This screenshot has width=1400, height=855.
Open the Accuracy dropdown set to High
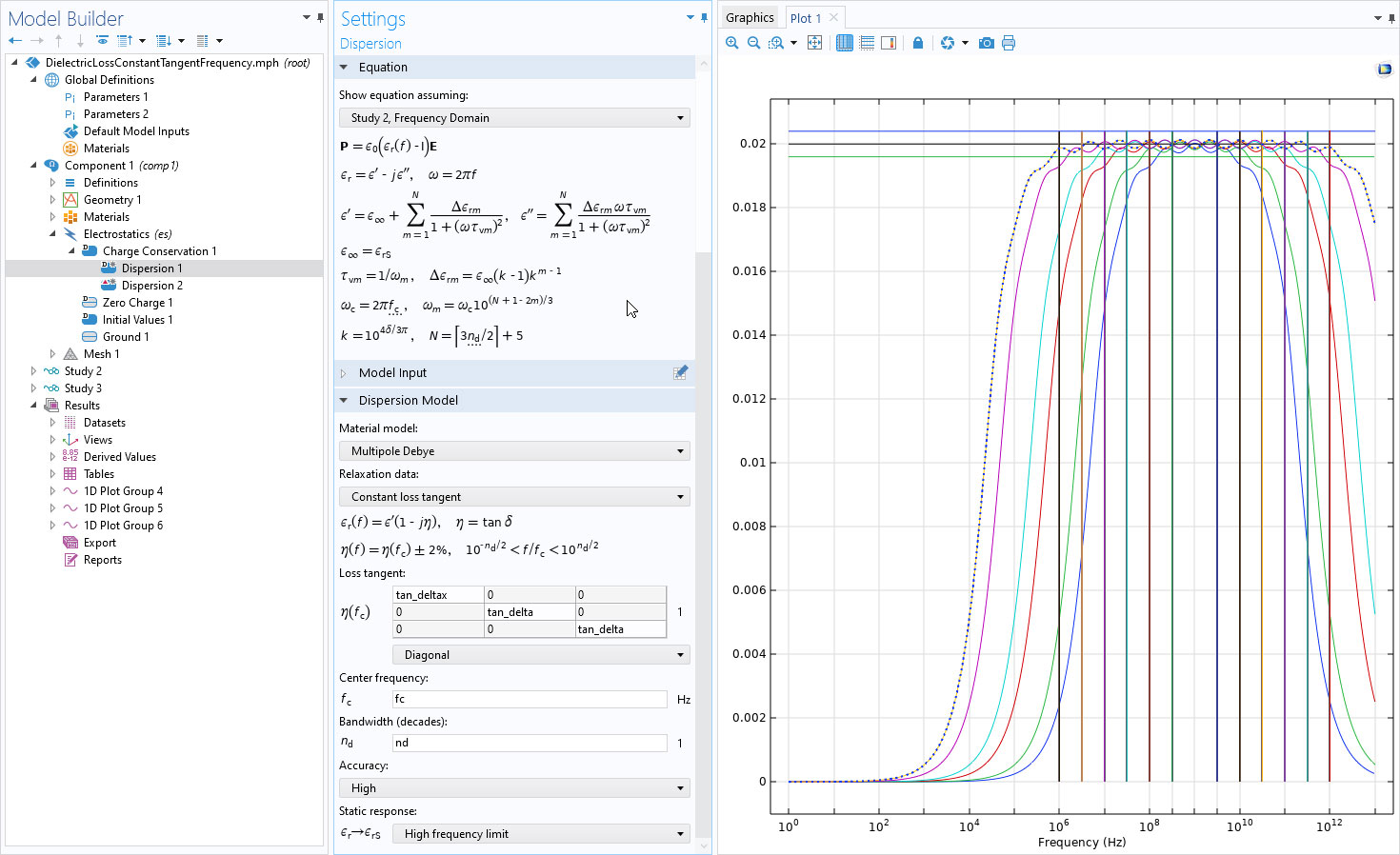click(514, 788)
